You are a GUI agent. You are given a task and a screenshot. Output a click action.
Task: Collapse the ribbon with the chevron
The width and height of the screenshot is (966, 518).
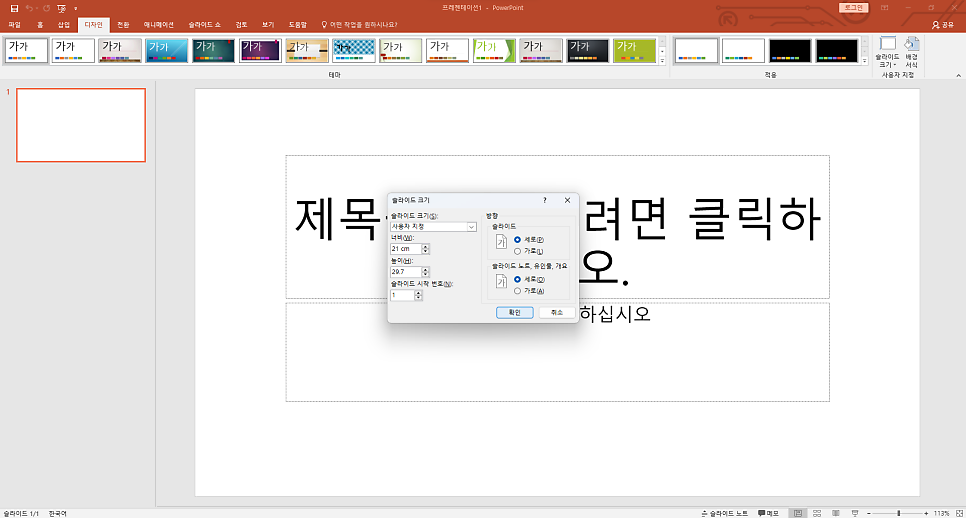pyautogui.click(x=958, y=75)
